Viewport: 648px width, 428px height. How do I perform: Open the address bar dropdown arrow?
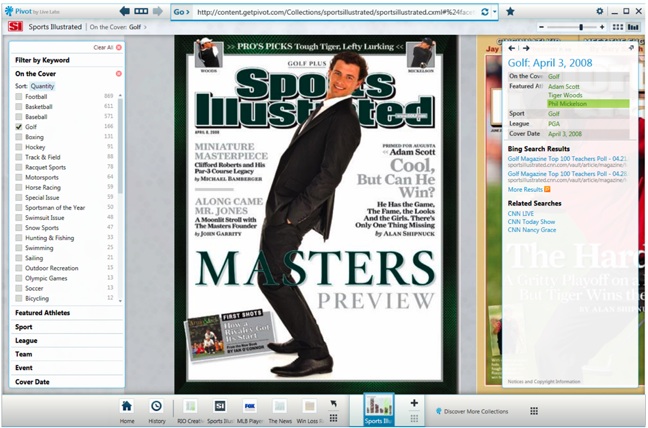click(x=494, y=12)
